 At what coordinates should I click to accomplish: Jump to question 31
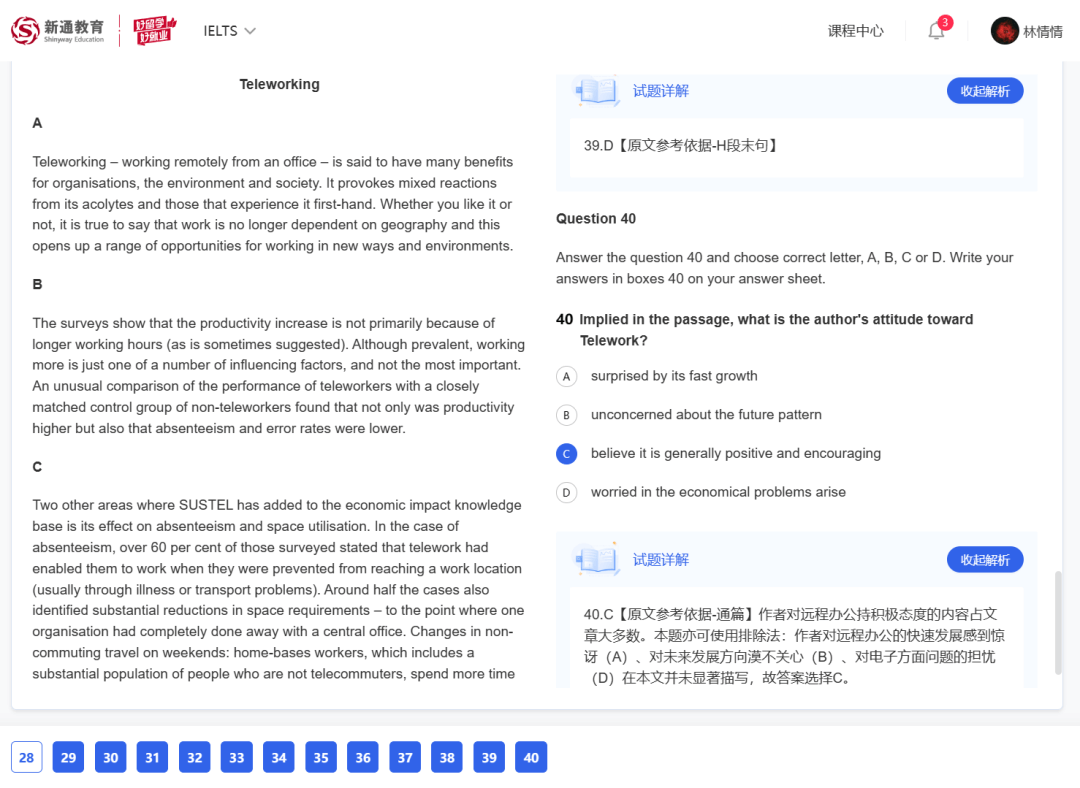point(152,758)
